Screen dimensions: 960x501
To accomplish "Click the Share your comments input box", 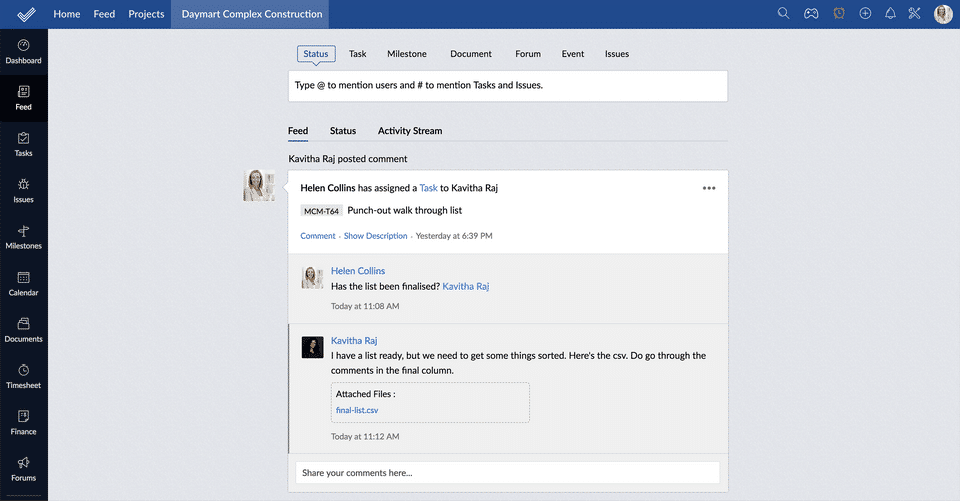I will point(507,473).
